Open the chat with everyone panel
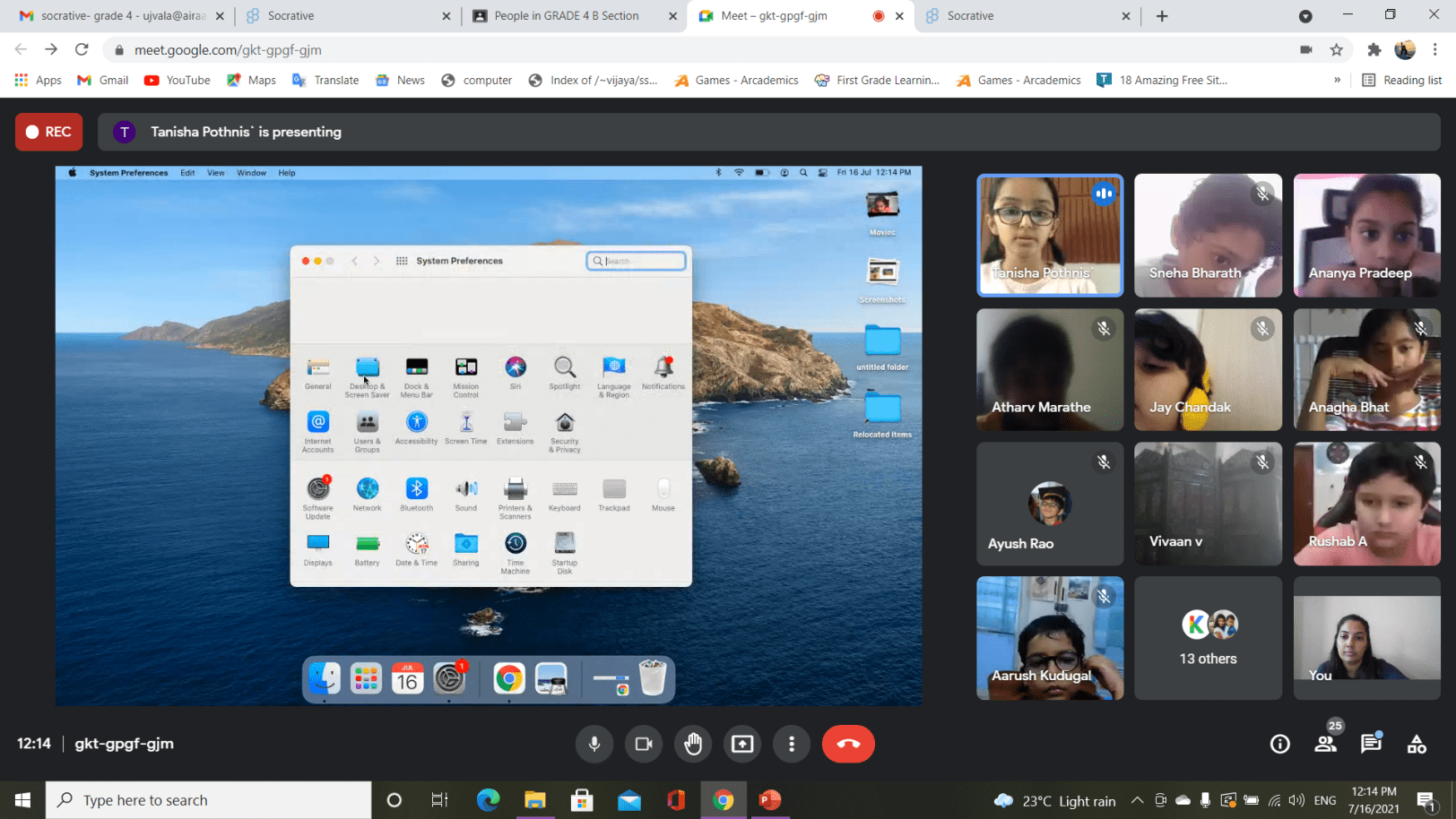Screen dimensions: 1456x819 [1371, 744]
